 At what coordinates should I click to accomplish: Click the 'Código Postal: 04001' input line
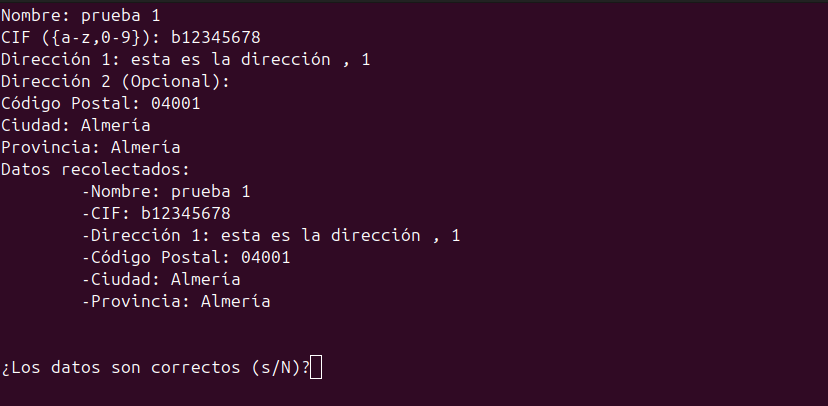click(x=100, y=103)
